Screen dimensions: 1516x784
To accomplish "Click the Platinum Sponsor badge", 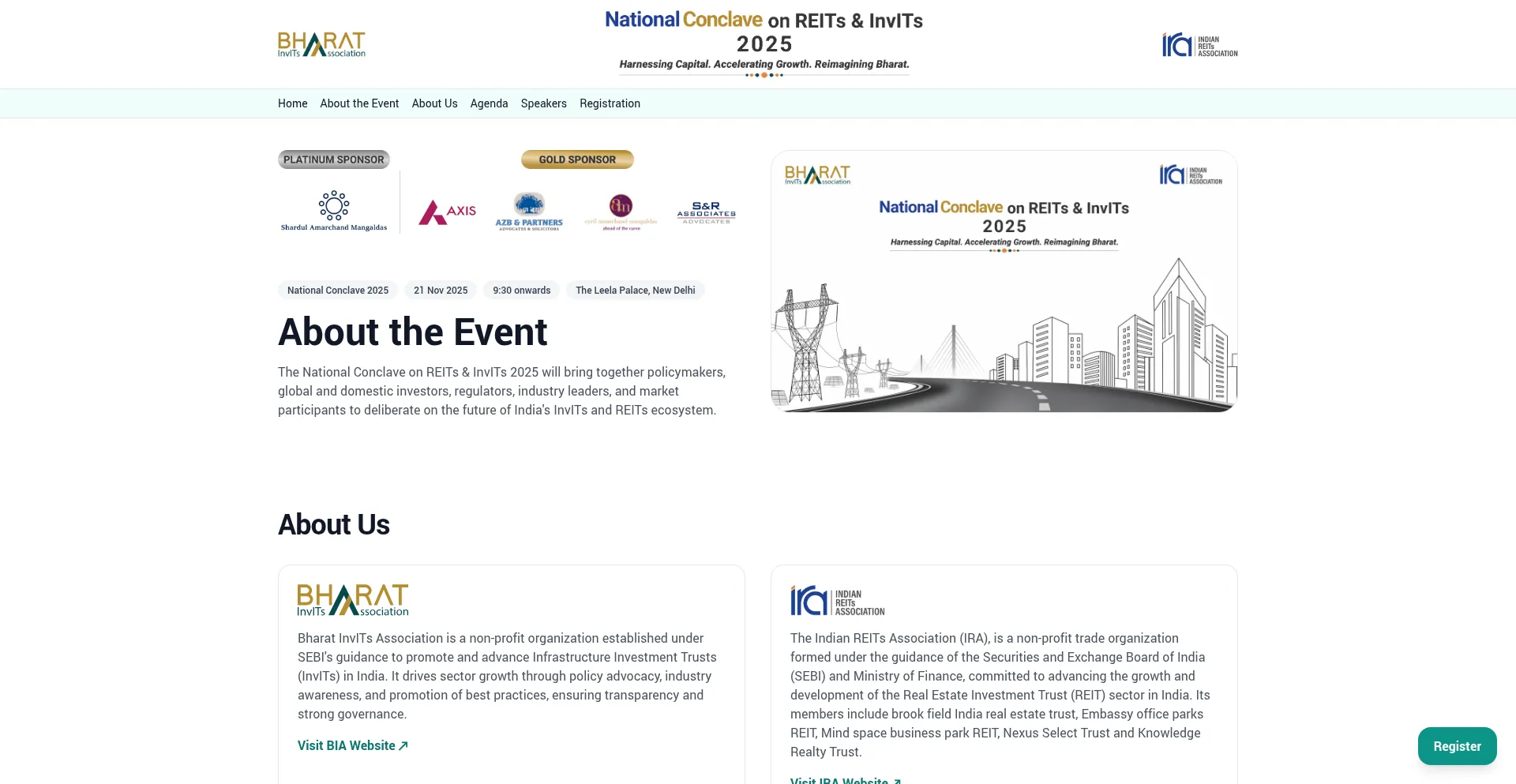I will [x=334, y=159].
